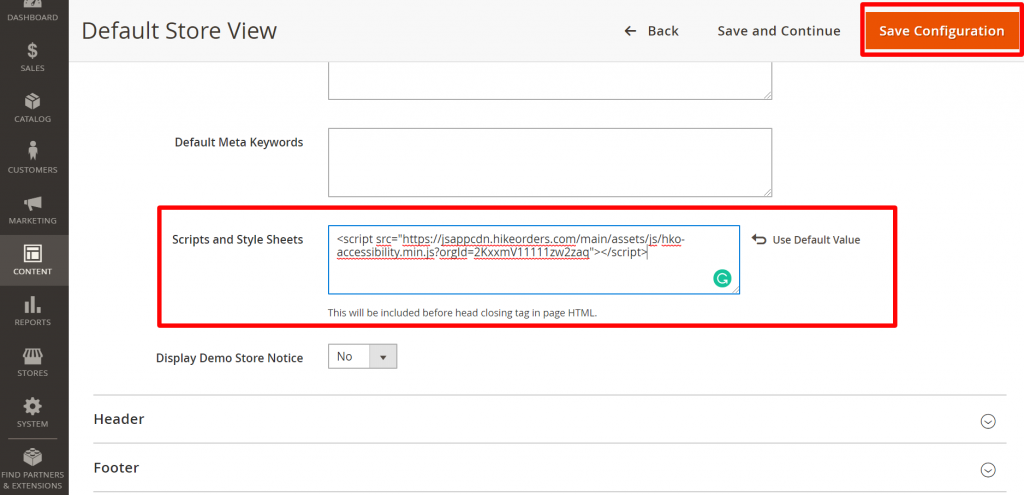The height and width of the screenshot is (495, 1024).
Task: Click the Back button label
Action: 663,31
